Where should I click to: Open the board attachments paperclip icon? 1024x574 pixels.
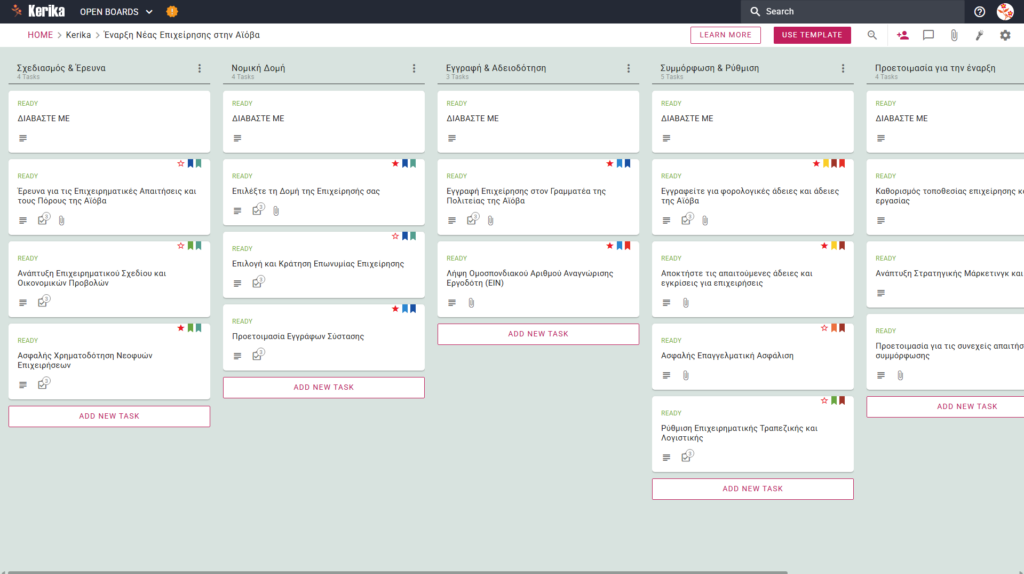pyautogui.click(x=954, y=35)
